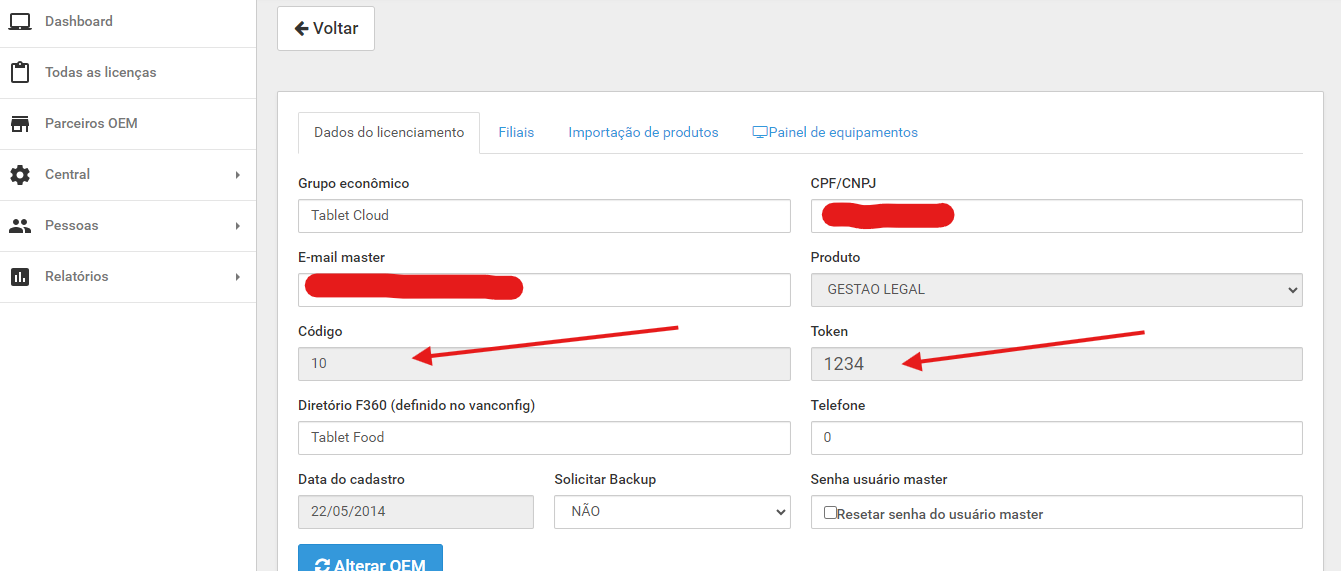The image size is (1341, 571).
Task: Click the Parceiros OEM store icon
Action: point(20,124)
